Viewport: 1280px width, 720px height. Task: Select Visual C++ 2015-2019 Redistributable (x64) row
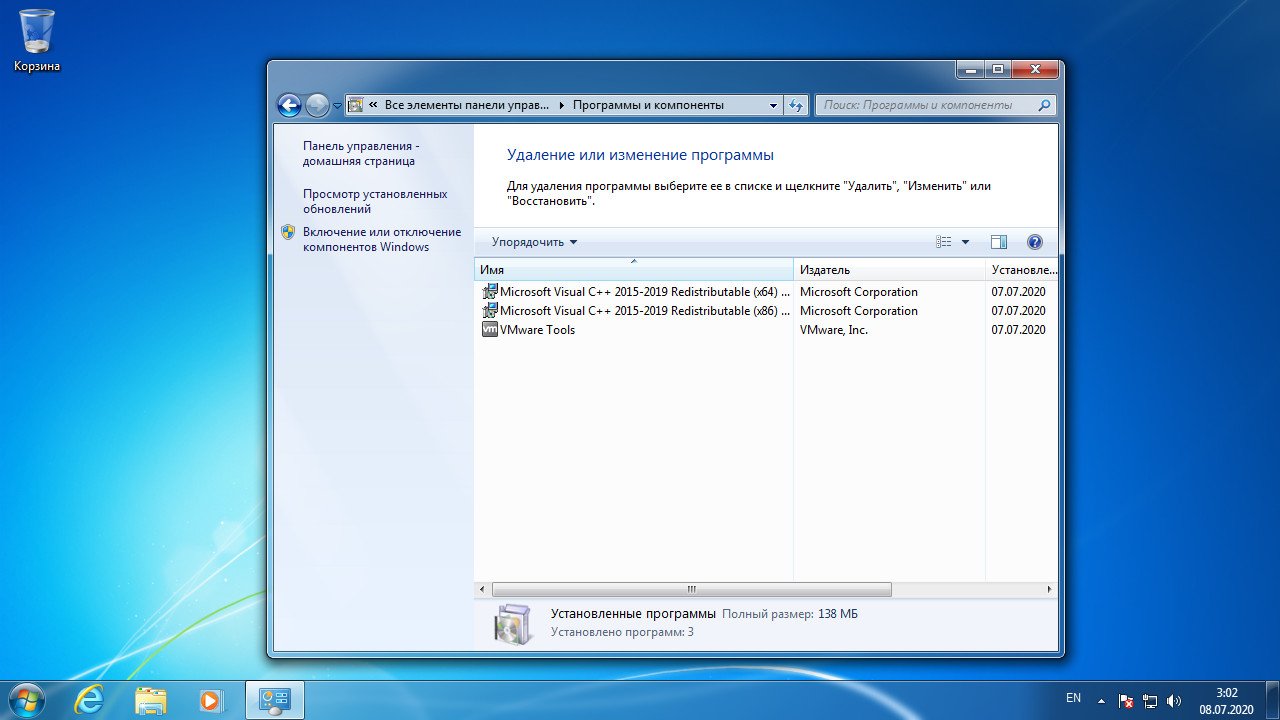click(x=765, y=292)
